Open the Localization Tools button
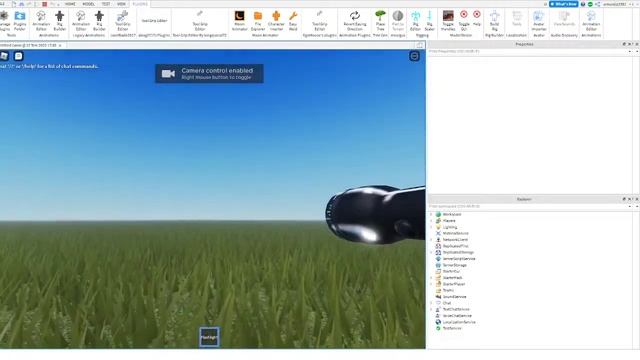Image resolution: width=640 pixels, height=360 pixels. click(517, 19)
